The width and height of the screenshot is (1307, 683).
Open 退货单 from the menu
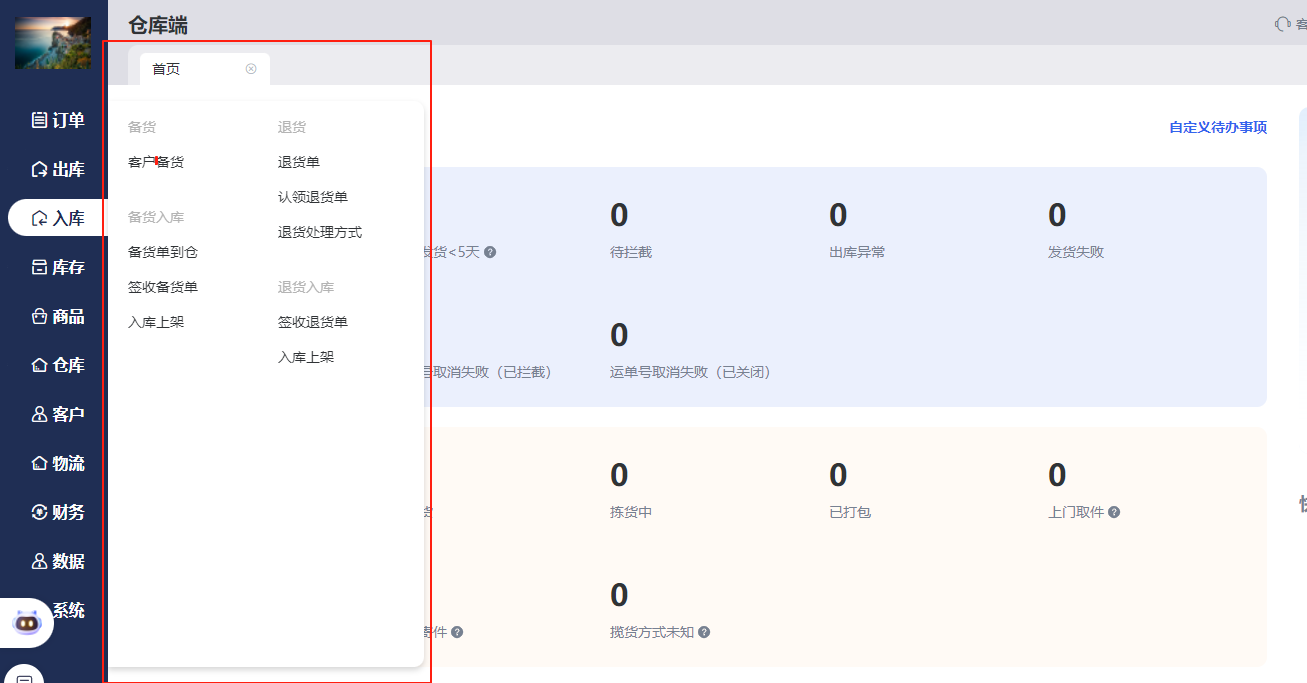[x=299, y=162]
